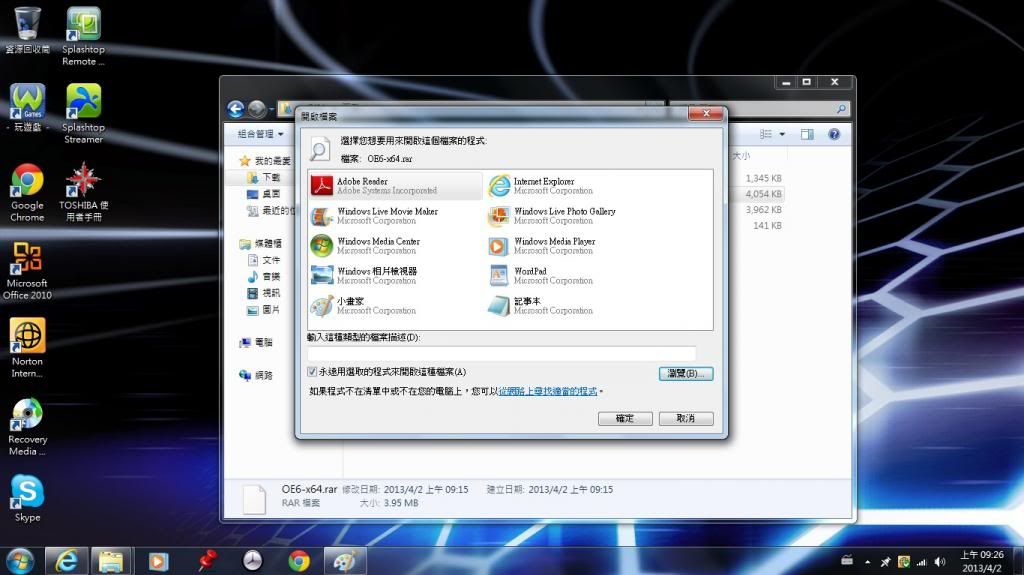Open 文件 library in the sidebar
Image resolution: width=1024 pixels, height=575 pixels.
[x=264, y=260]
